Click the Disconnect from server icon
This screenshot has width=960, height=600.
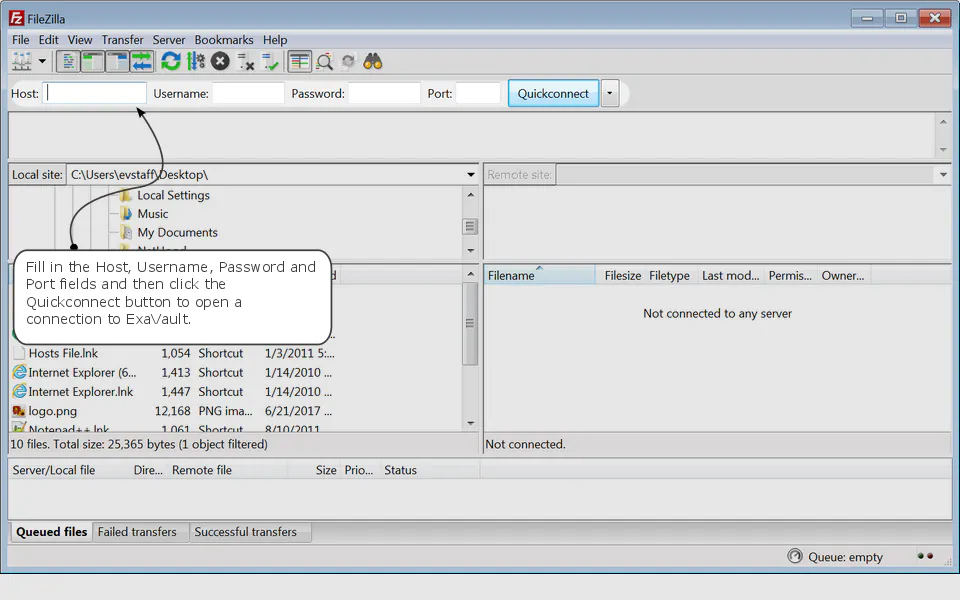coord(246,61)
